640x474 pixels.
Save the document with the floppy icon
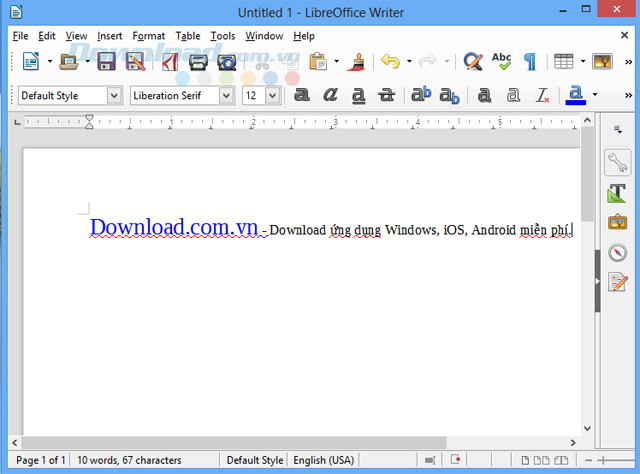click(x=106, y=62)
